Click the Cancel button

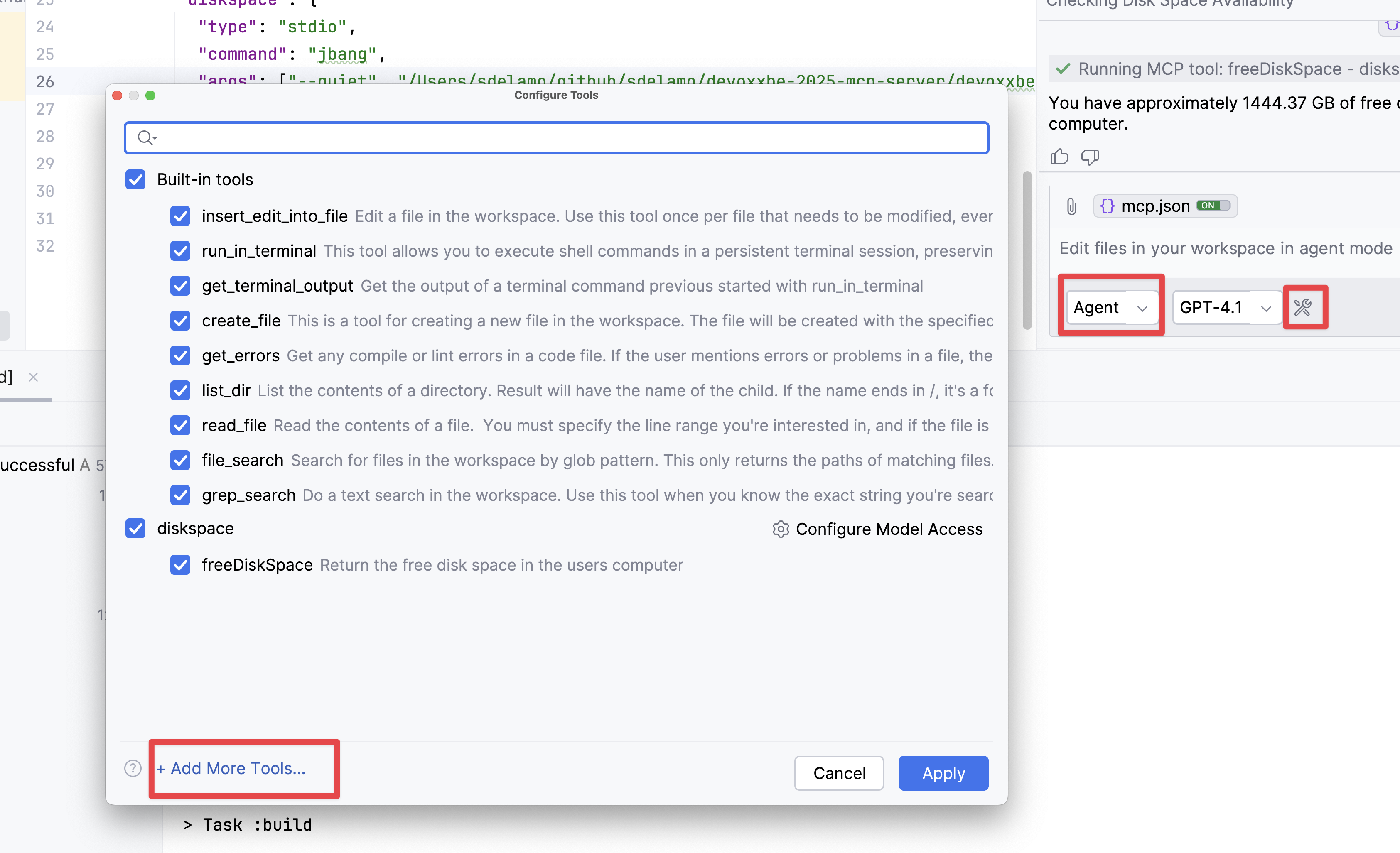coord(839,773)
